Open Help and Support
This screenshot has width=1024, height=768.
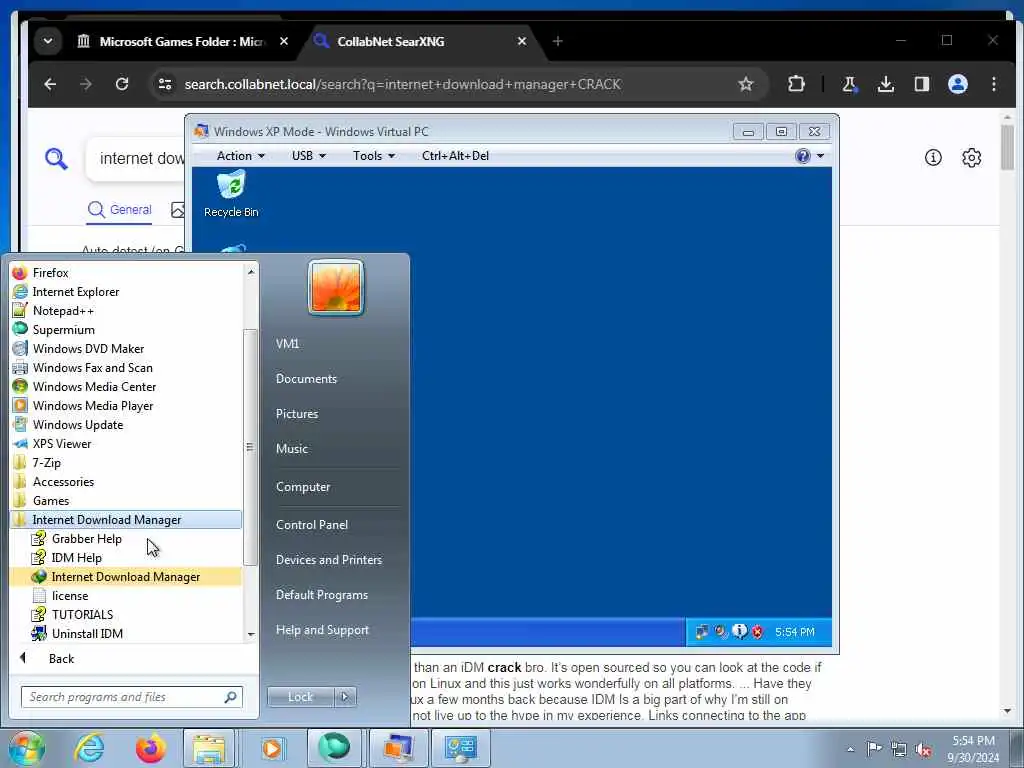(322, 630)
